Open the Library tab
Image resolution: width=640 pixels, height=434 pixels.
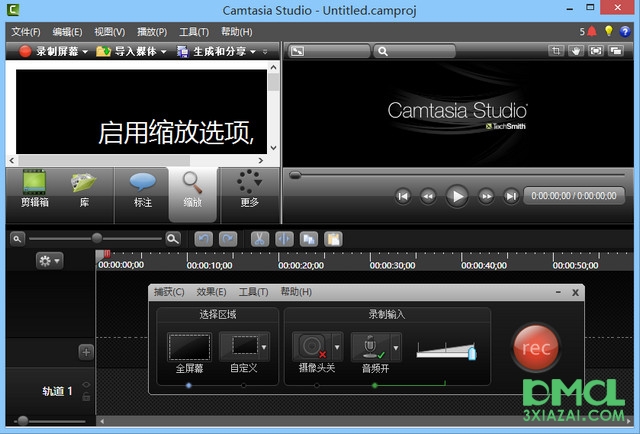pyautogui.click(x=84, y=189)
